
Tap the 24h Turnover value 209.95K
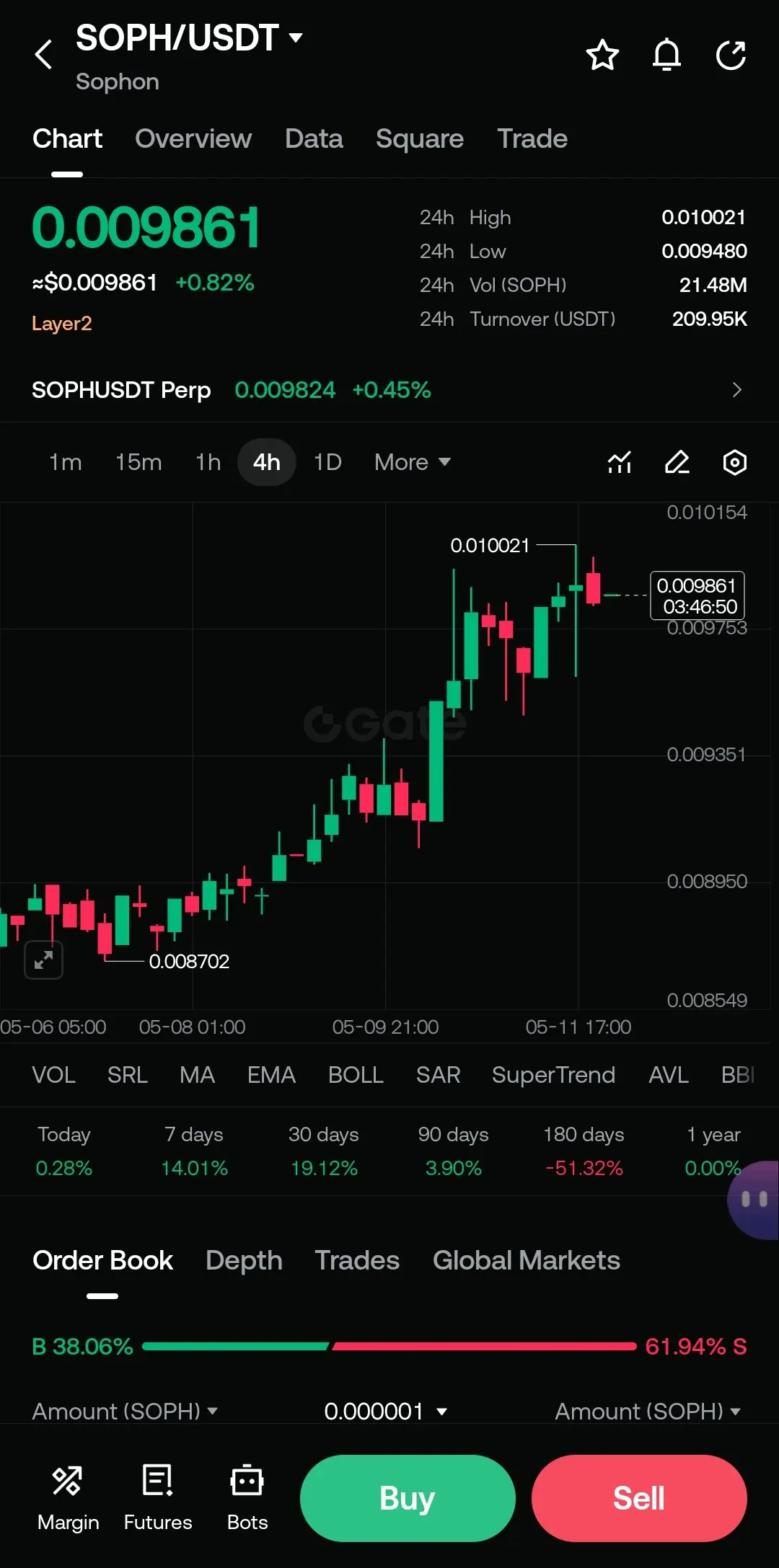[x=709, y=319]
